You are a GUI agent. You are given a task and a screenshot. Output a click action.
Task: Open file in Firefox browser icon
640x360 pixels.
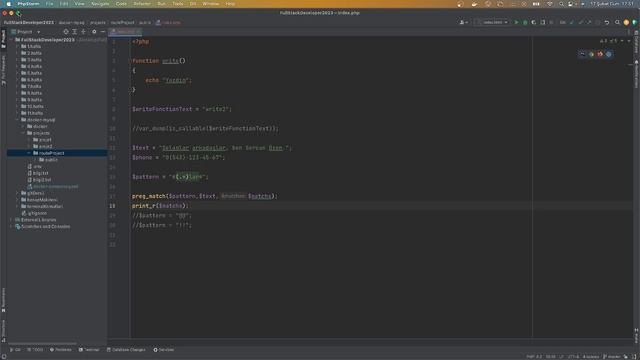(x=600, y=54)
